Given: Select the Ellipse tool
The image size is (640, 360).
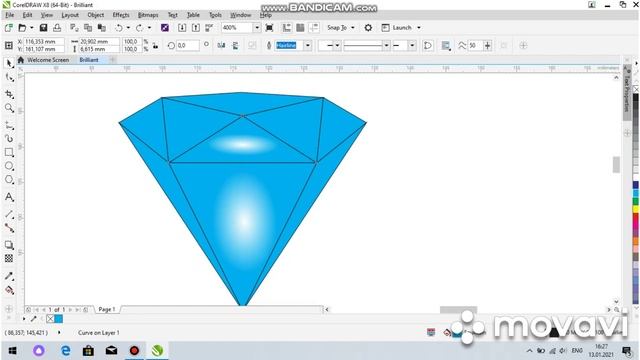Looking at the screenshot, I should pos(9,166).
